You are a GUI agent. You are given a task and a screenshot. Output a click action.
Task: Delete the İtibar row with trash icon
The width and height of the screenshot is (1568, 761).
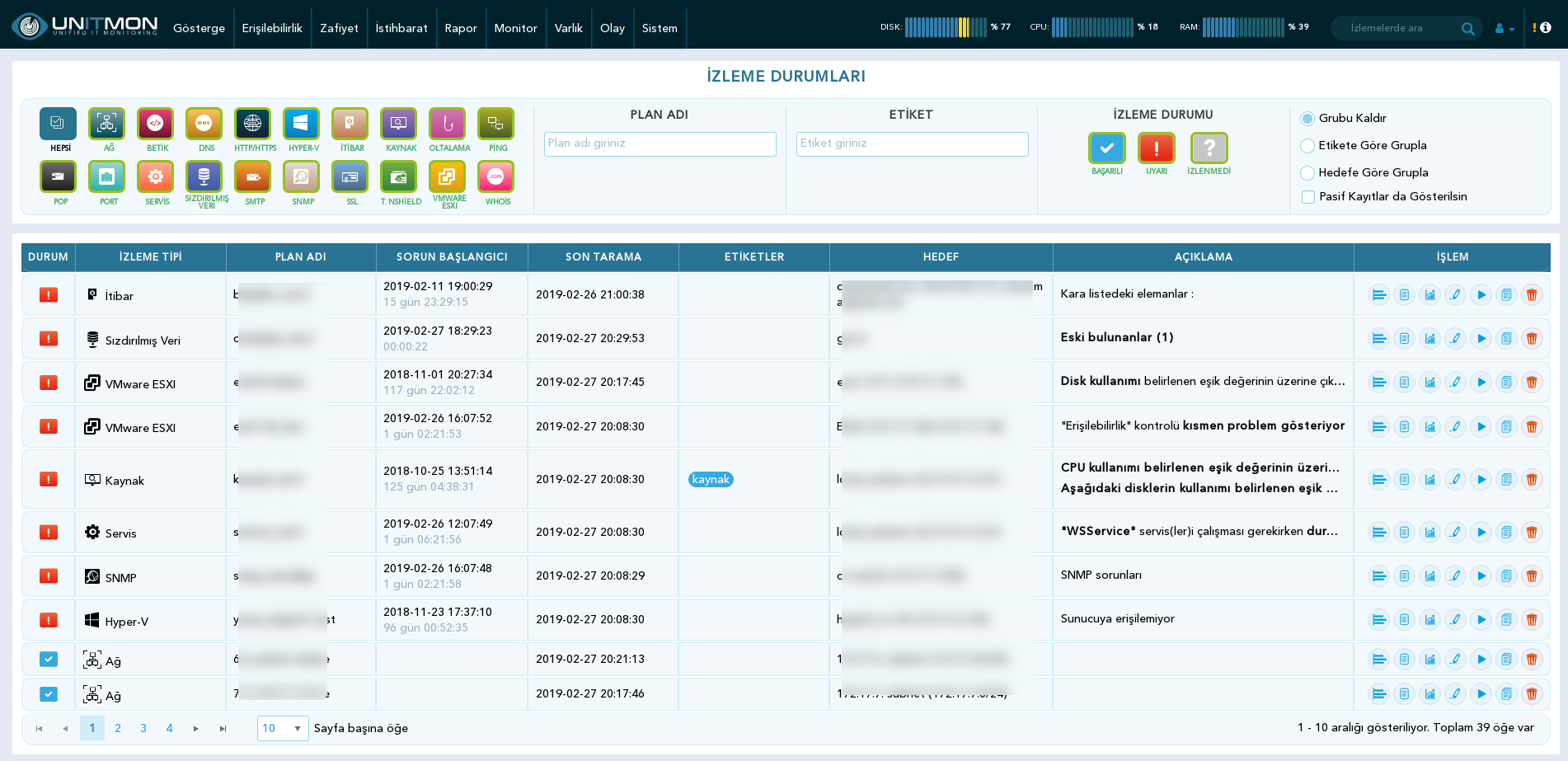1532,294
